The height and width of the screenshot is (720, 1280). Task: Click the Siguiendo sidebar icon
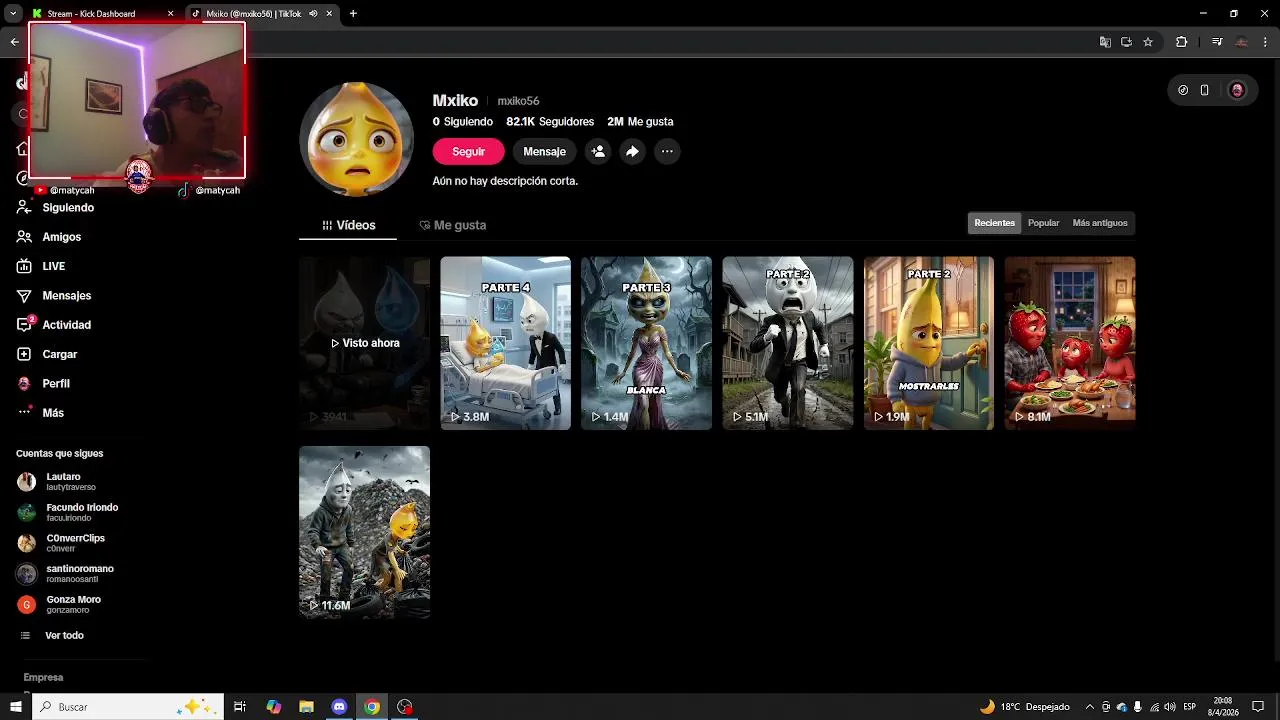24,208
